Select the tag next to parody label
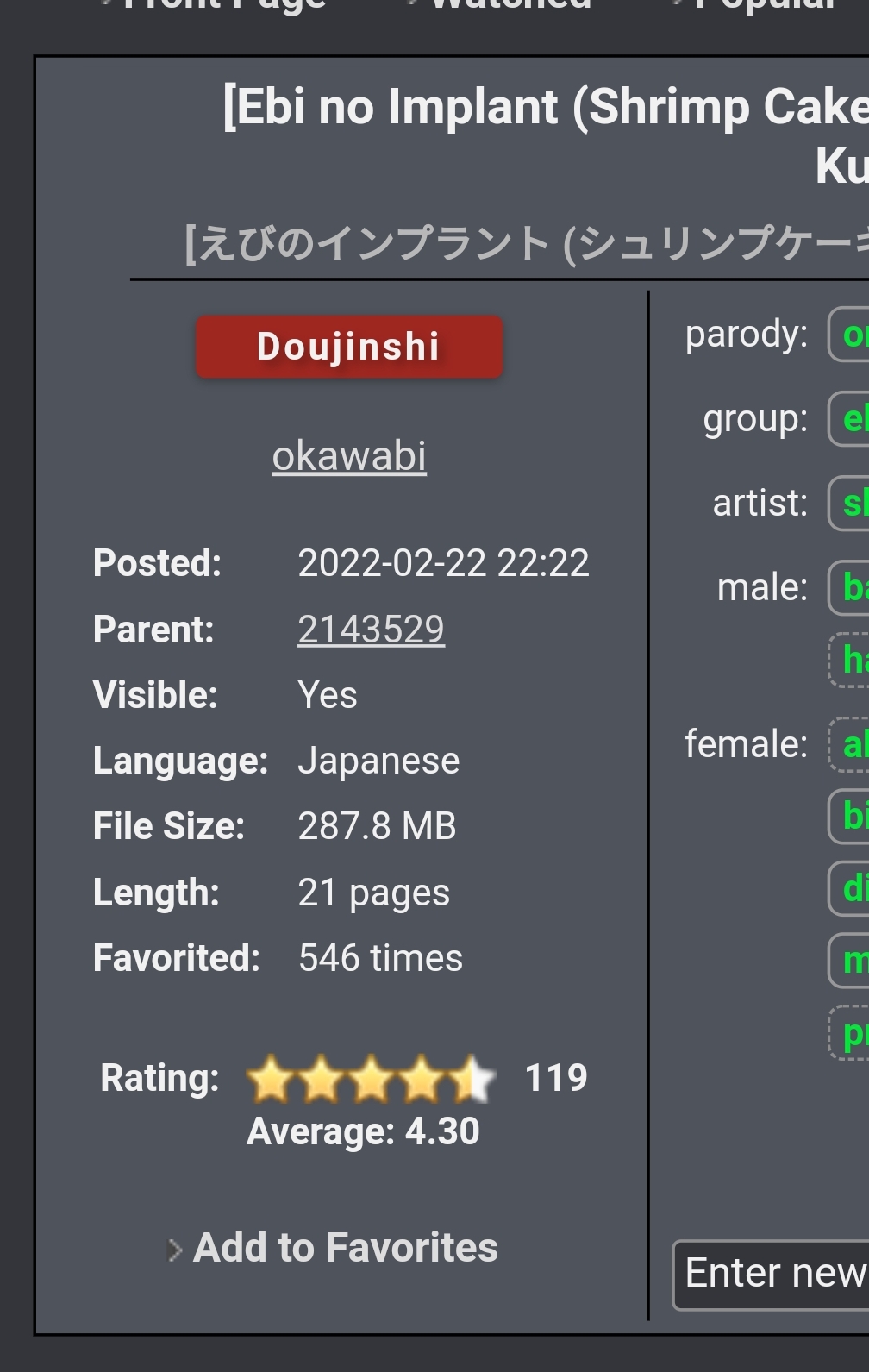This screenshot has height=1372, width=869. click(850, 335)
